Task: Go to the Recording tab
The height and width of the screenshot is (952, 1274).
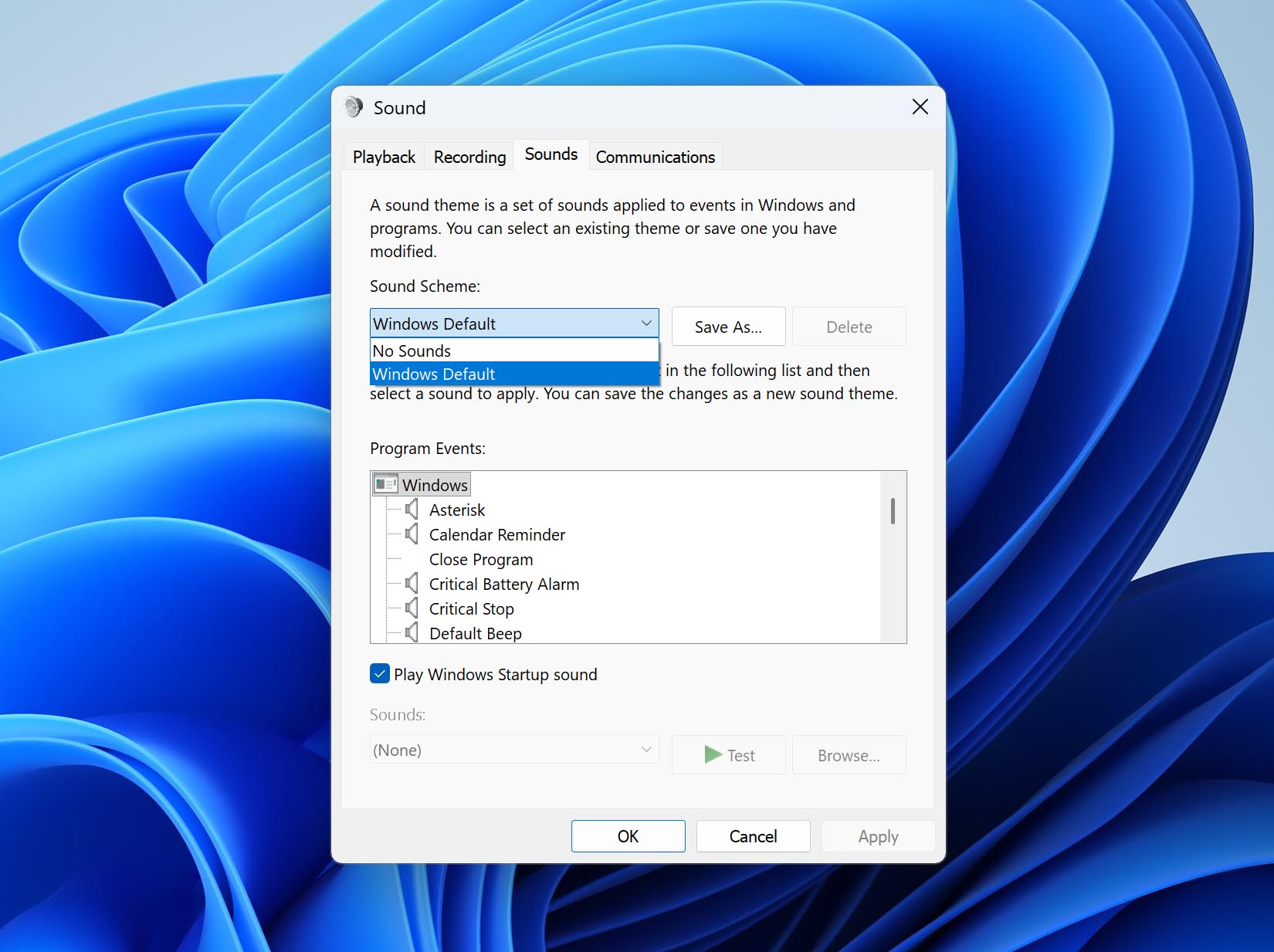Action: (x=469, y=157)
